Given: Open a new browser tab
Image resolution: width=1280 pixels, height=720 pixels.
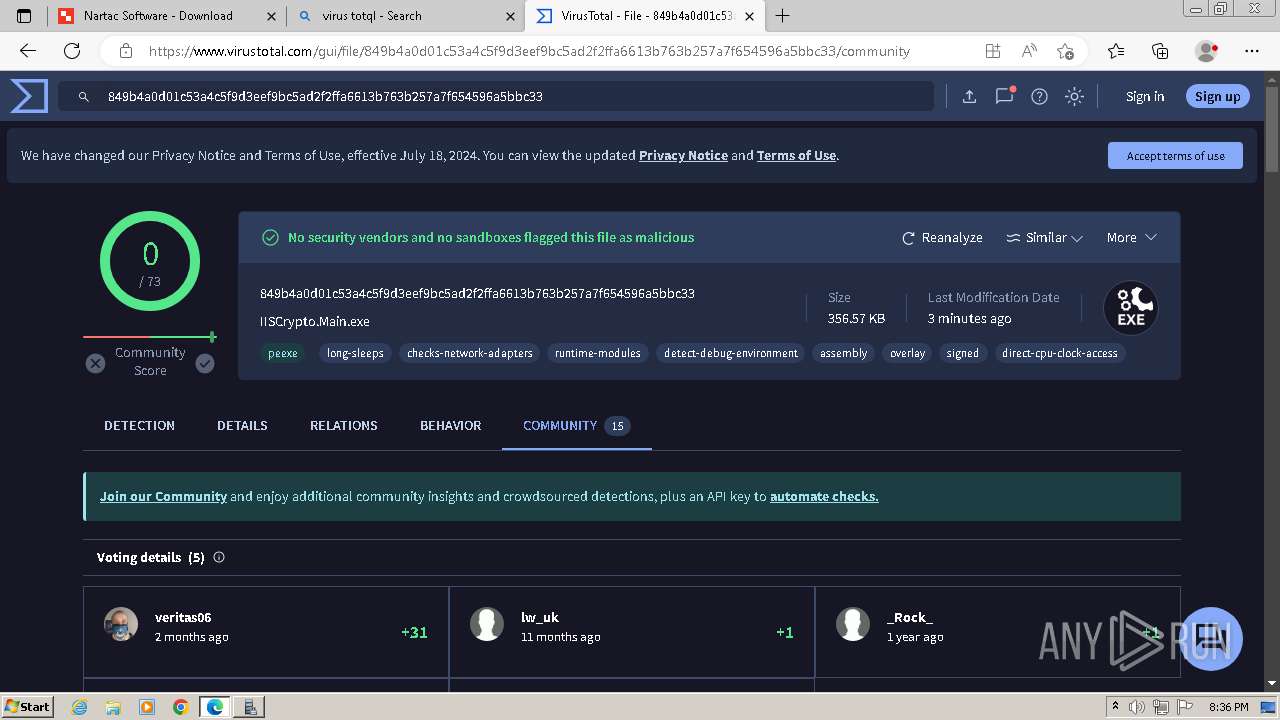Looking at the screenshot, I should (x=782, y=16).
